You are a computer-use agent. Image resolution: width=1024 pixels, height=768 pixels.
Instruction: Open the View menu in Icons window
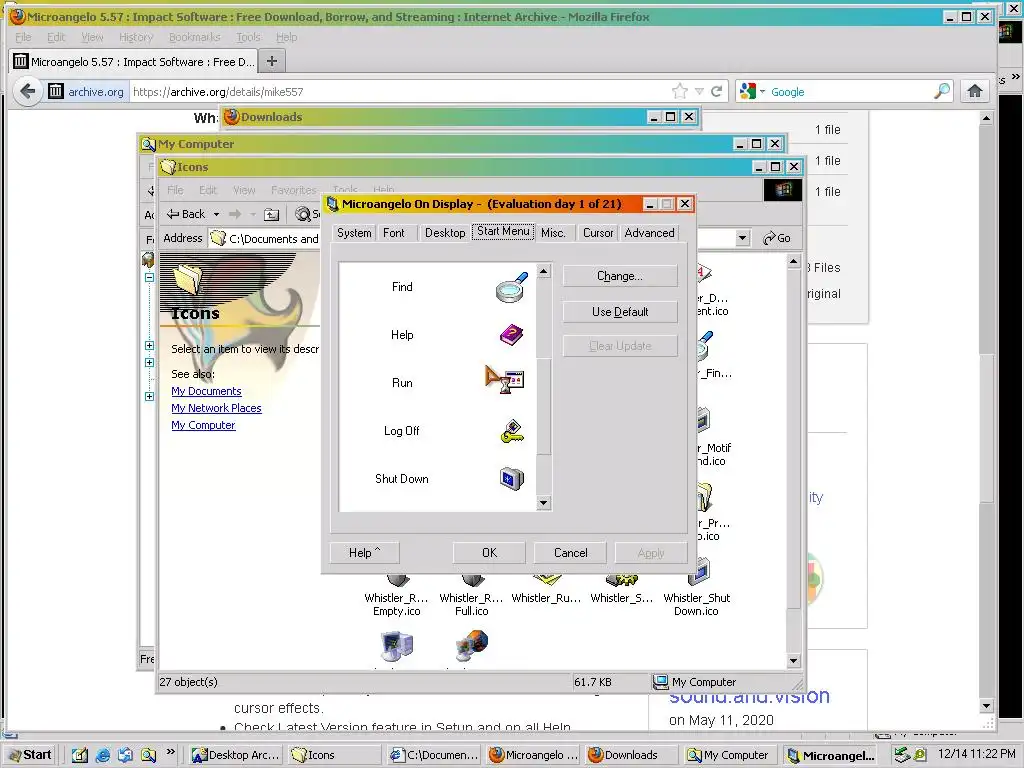(x=244, y=190)
